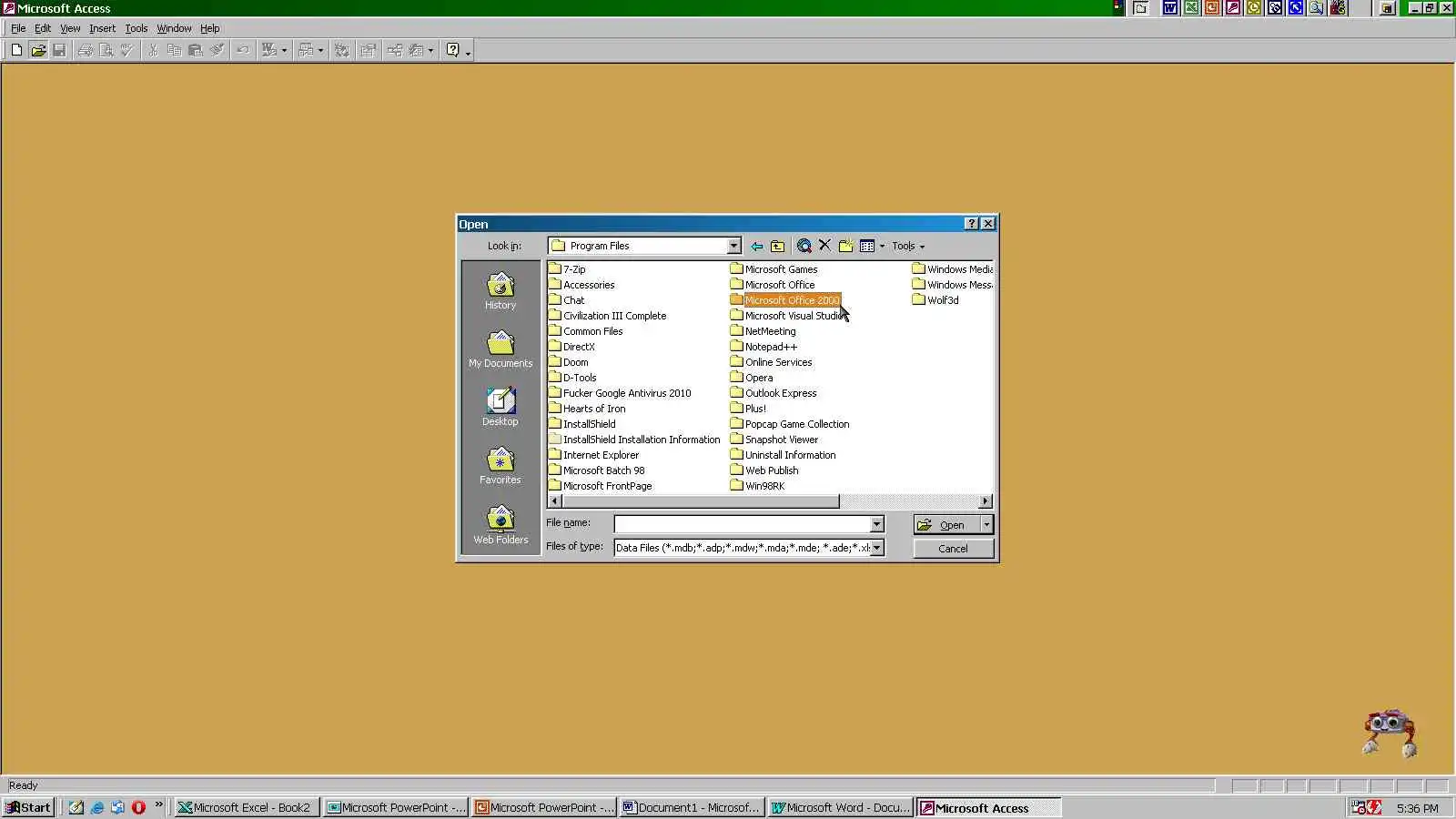Image resolution: width=1456 pixels, height=819 pixels.
Task: Select the Hearts of Iron folder
Action: point(587,409)
